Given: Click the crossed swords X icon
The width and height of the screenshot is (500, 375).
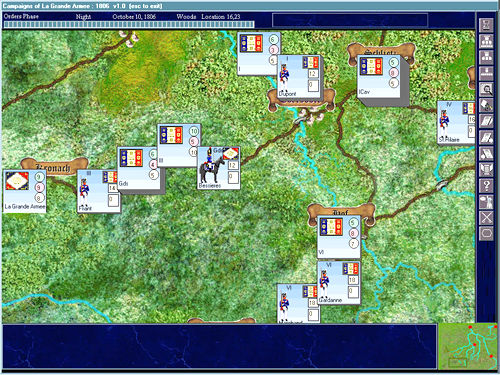Looking at the screenshot, I should click(486, 218).
